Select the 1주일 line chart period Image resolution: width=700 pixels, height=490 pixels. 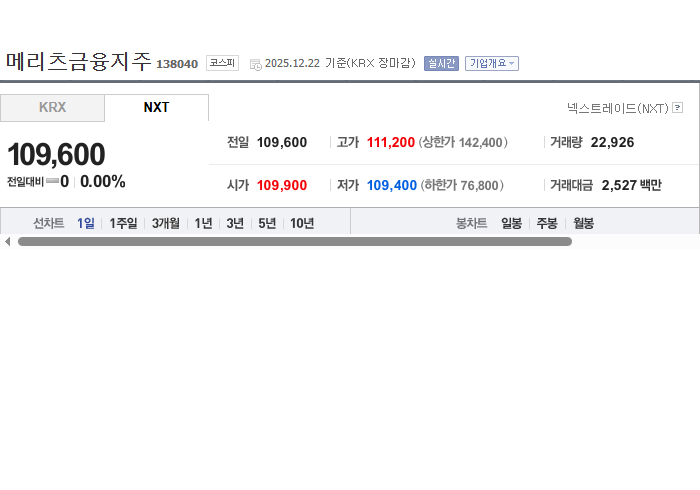123,223
